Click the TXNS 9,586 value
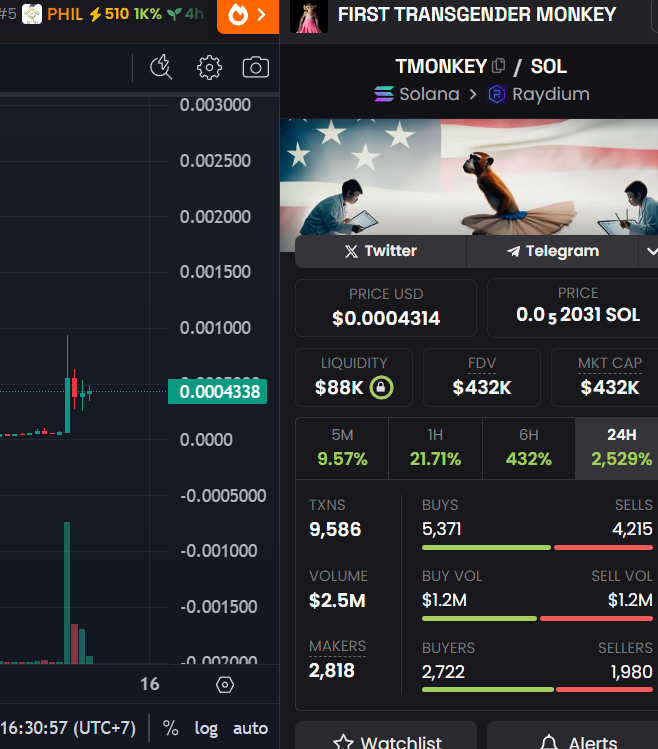This screenshot has height=749, width=658. (x=335, y=529)
